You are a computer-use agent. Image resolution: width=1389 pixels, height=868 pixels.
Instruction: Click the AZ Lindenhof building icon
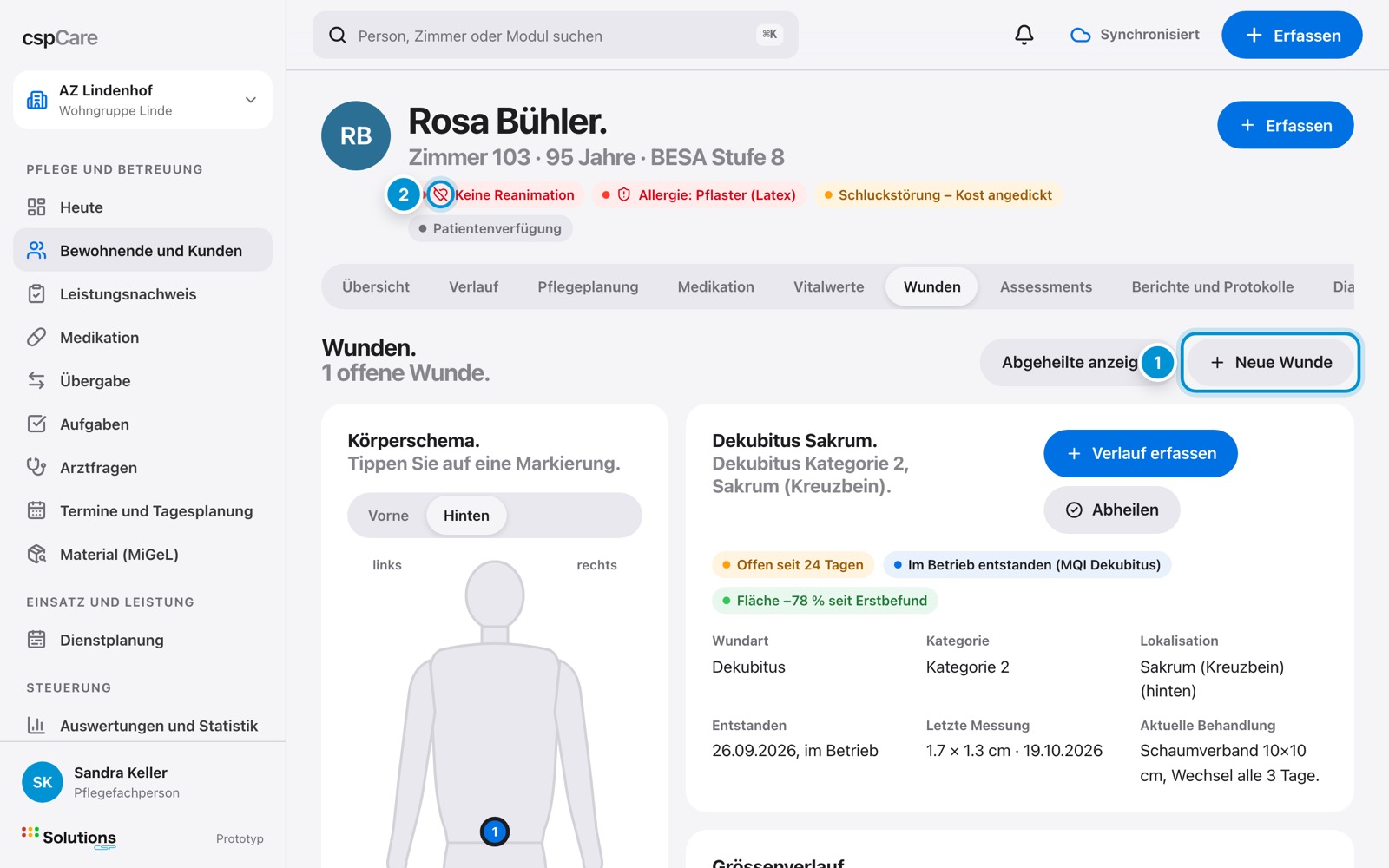point(37,100)
